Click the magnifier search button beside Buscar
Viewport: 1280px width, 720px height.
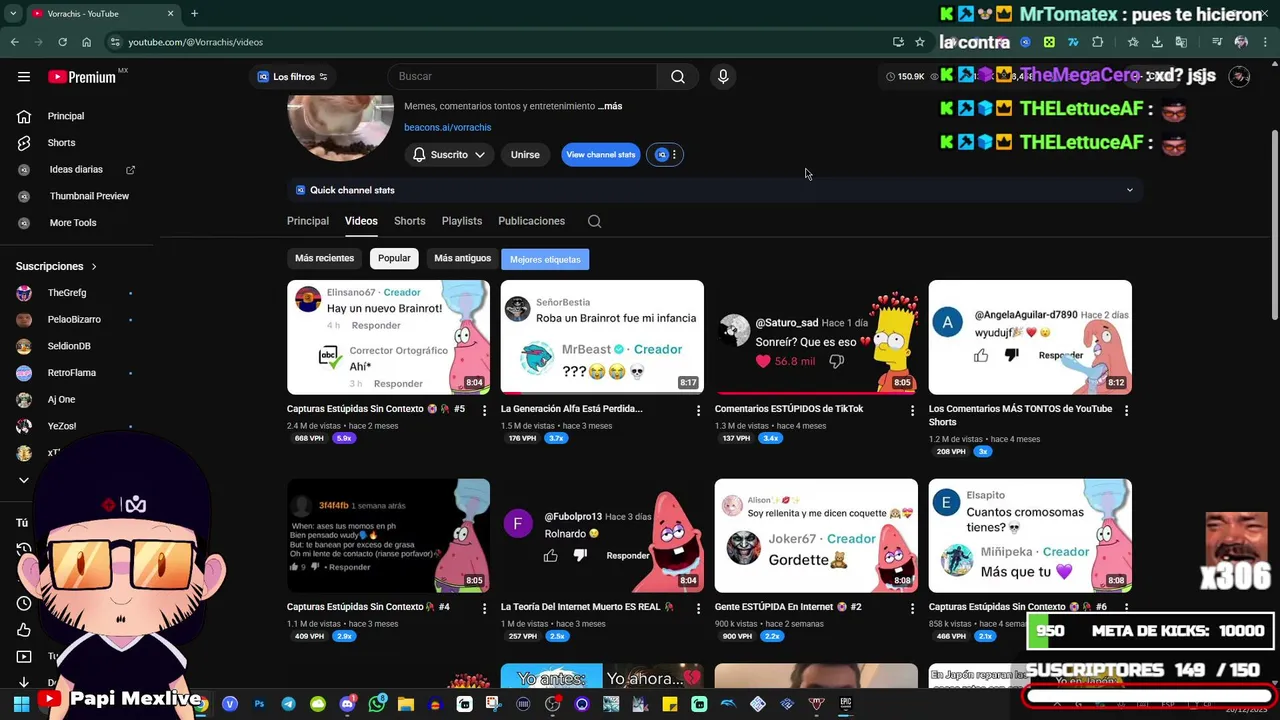click(x=678, y=77)
